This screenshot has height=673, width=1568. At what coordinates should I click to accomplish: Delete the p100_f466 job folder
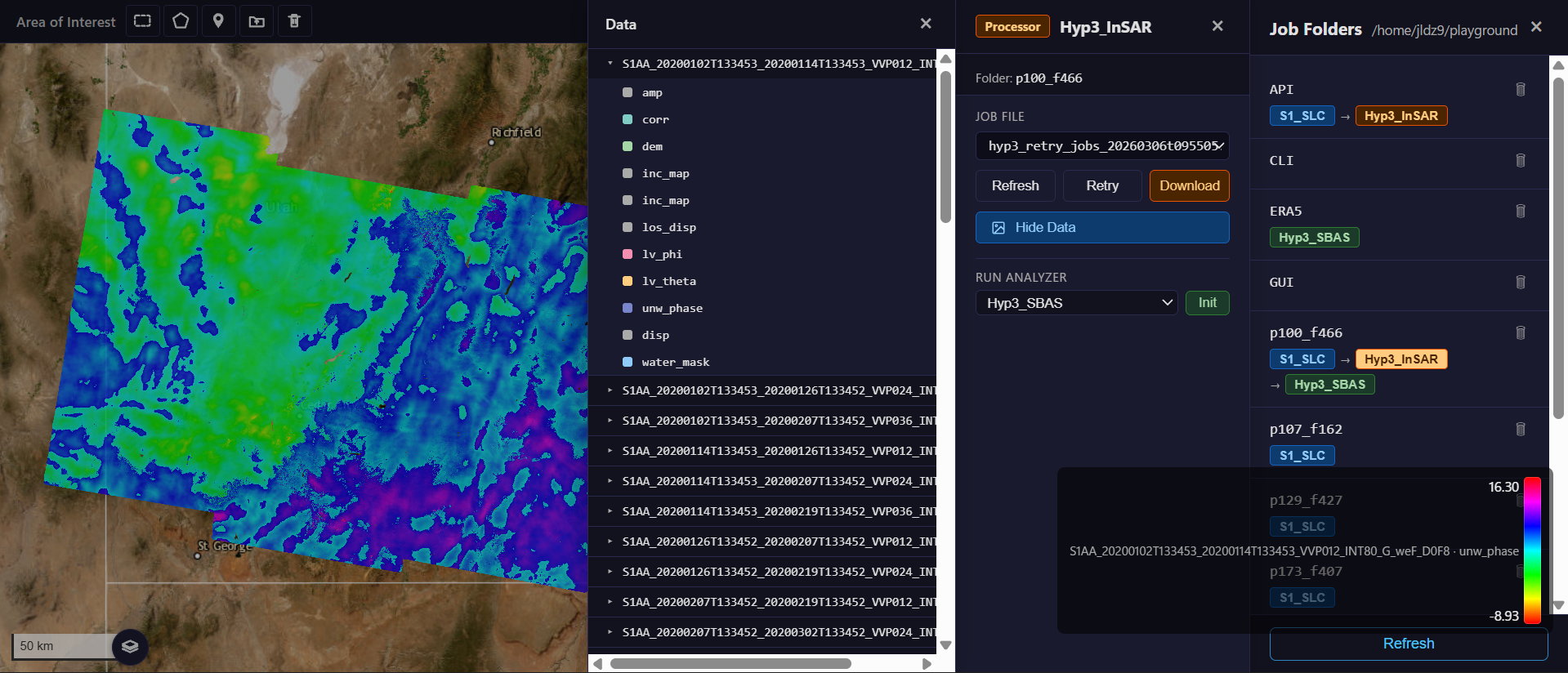click(1520, 333)
